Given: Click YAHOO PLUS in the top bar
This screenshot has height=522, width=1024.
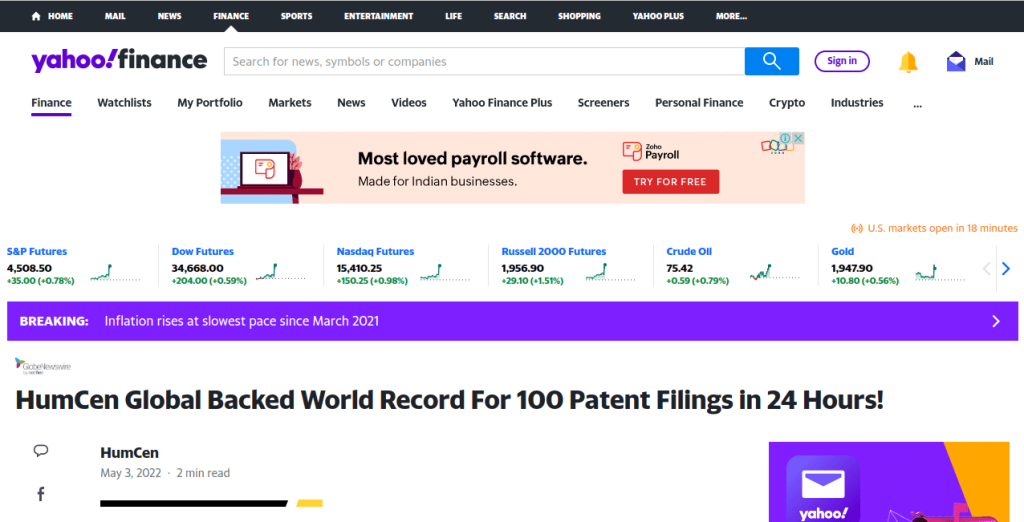Looking at the screenshot, I should click(x=658, y=16).
